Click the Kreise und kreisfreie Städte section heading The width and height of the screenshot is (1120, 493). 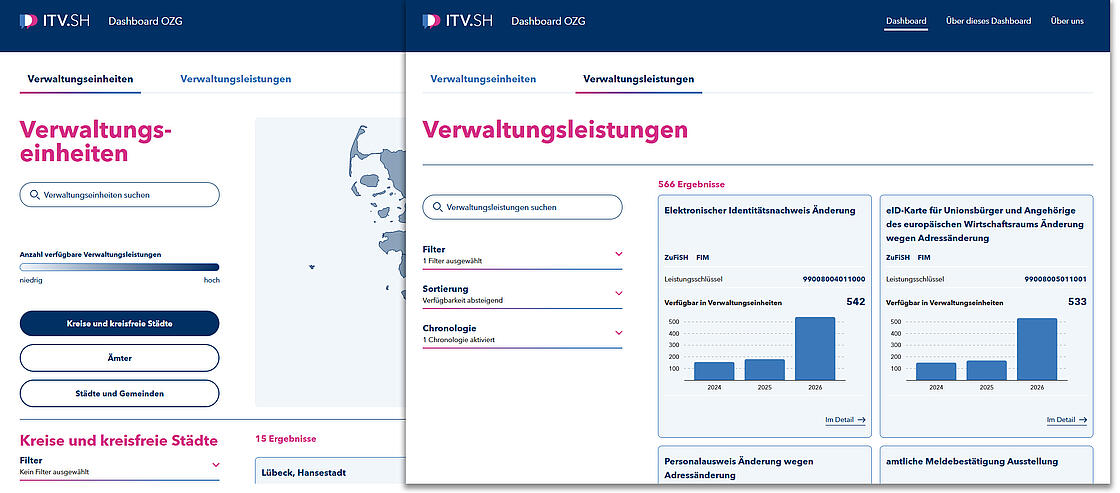[119, 440]
